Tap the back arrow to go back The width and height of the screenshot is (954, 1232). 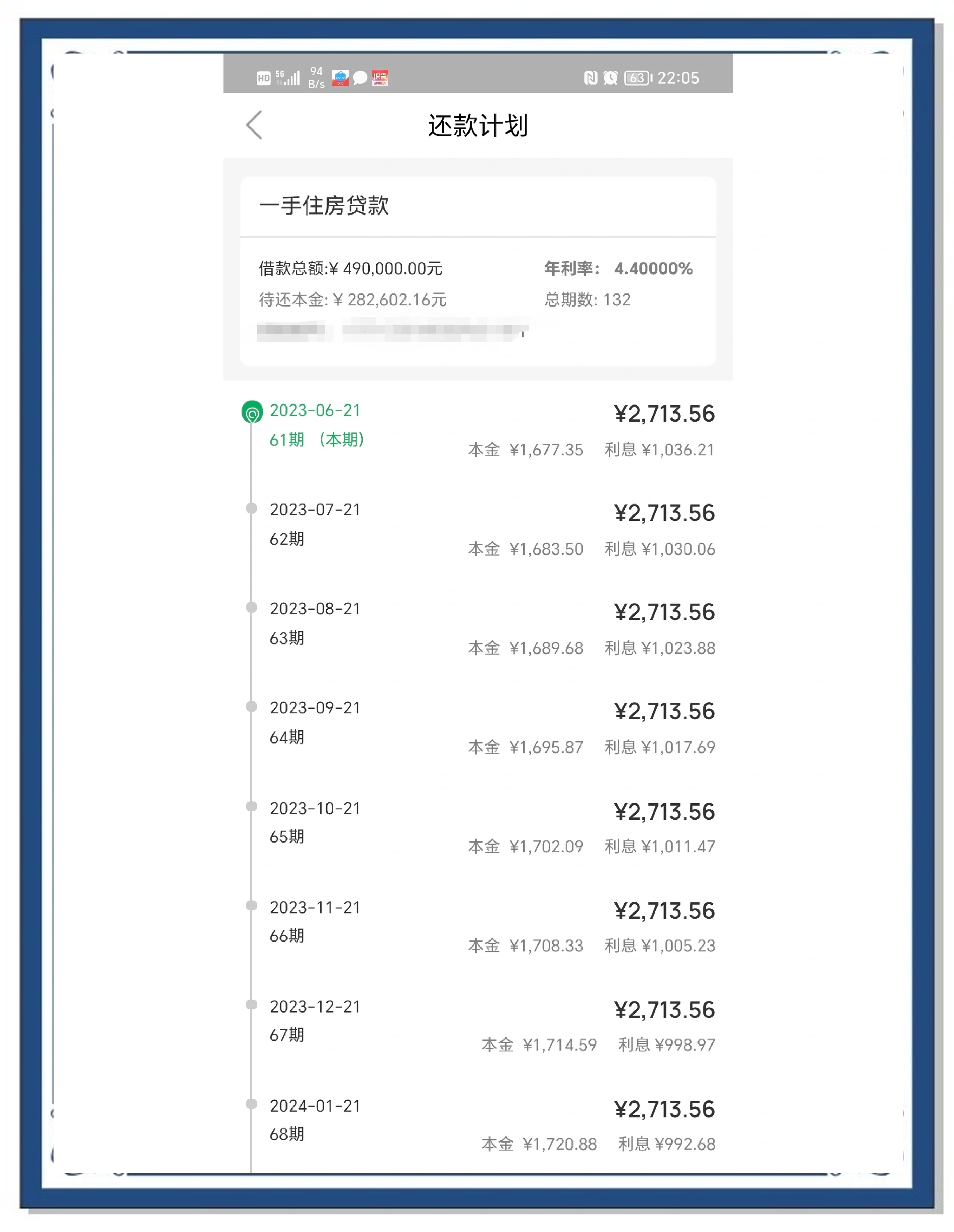(255, 126)
